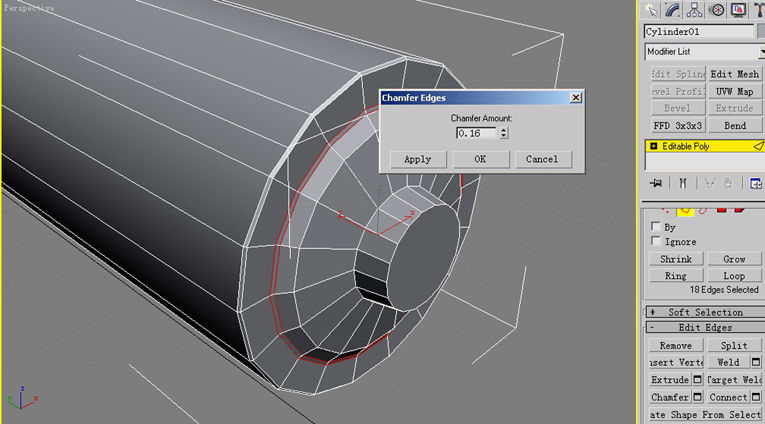Toggle the Pin Stack icon
Image resolution: width=765 pixels, height=424 pixels.
coord(656,183)
